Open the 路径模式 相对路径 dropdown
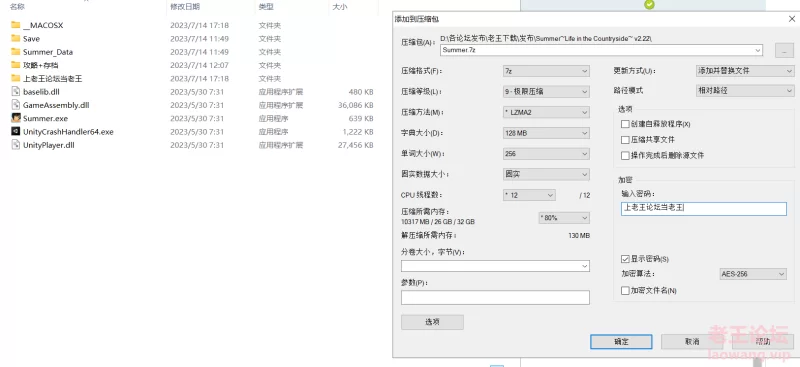Viewport: 800px width, 367px height. pyautogui.click(x=745, y=90)
